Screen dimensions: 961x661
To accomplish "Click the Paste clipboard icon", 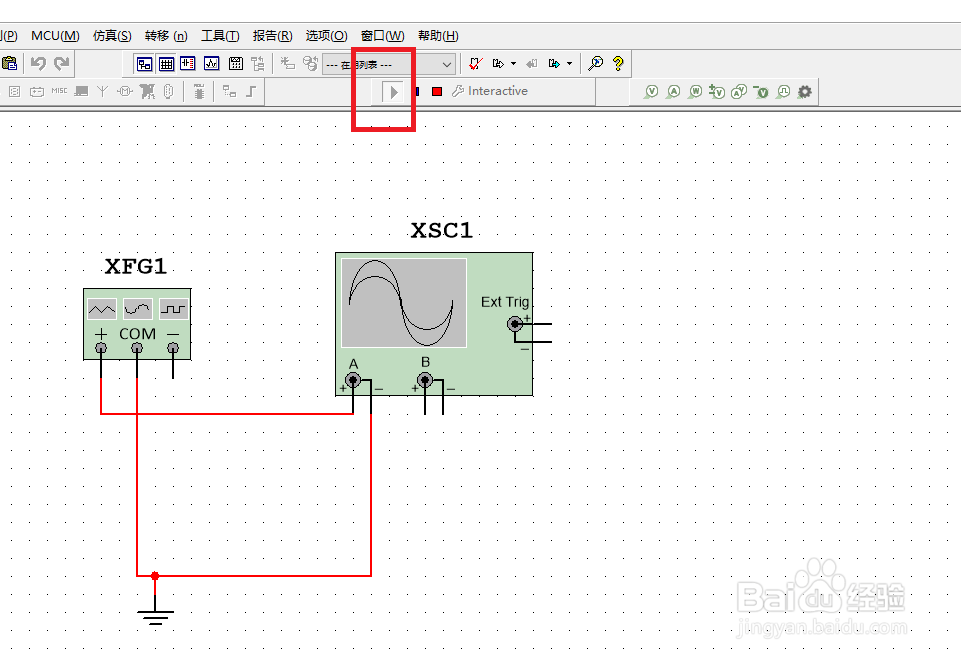I will tap(9, 63).
